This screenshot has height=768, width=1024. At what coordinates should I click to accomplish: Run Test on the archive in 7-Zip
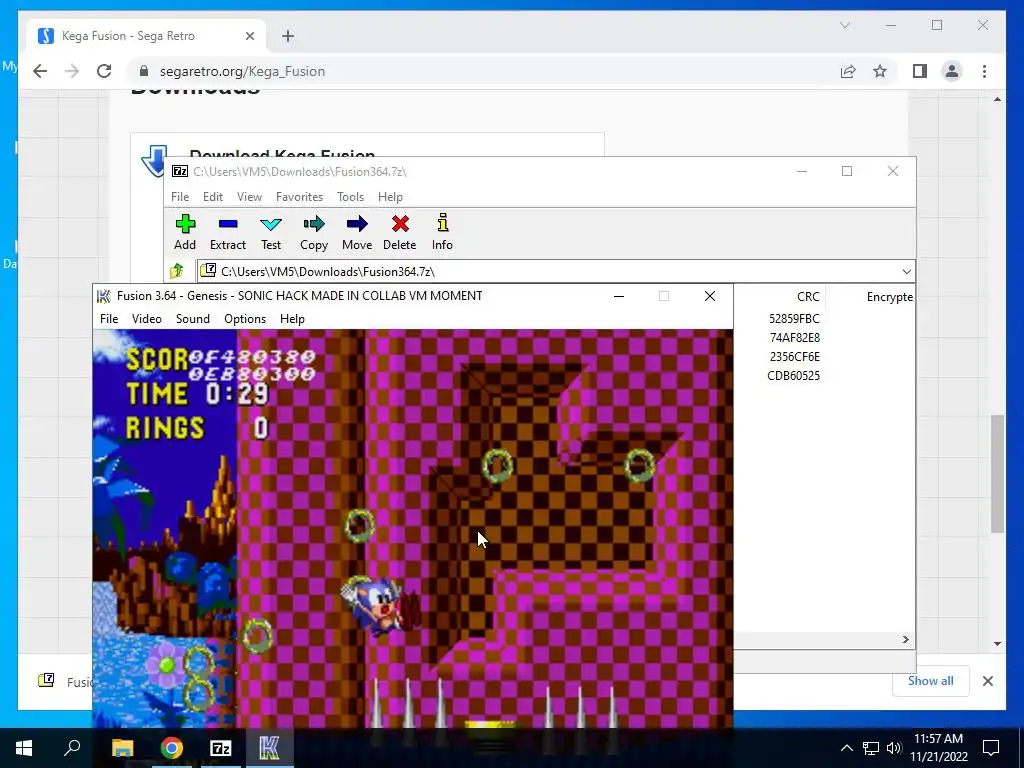pyautogui.click(x=271, y=232)
